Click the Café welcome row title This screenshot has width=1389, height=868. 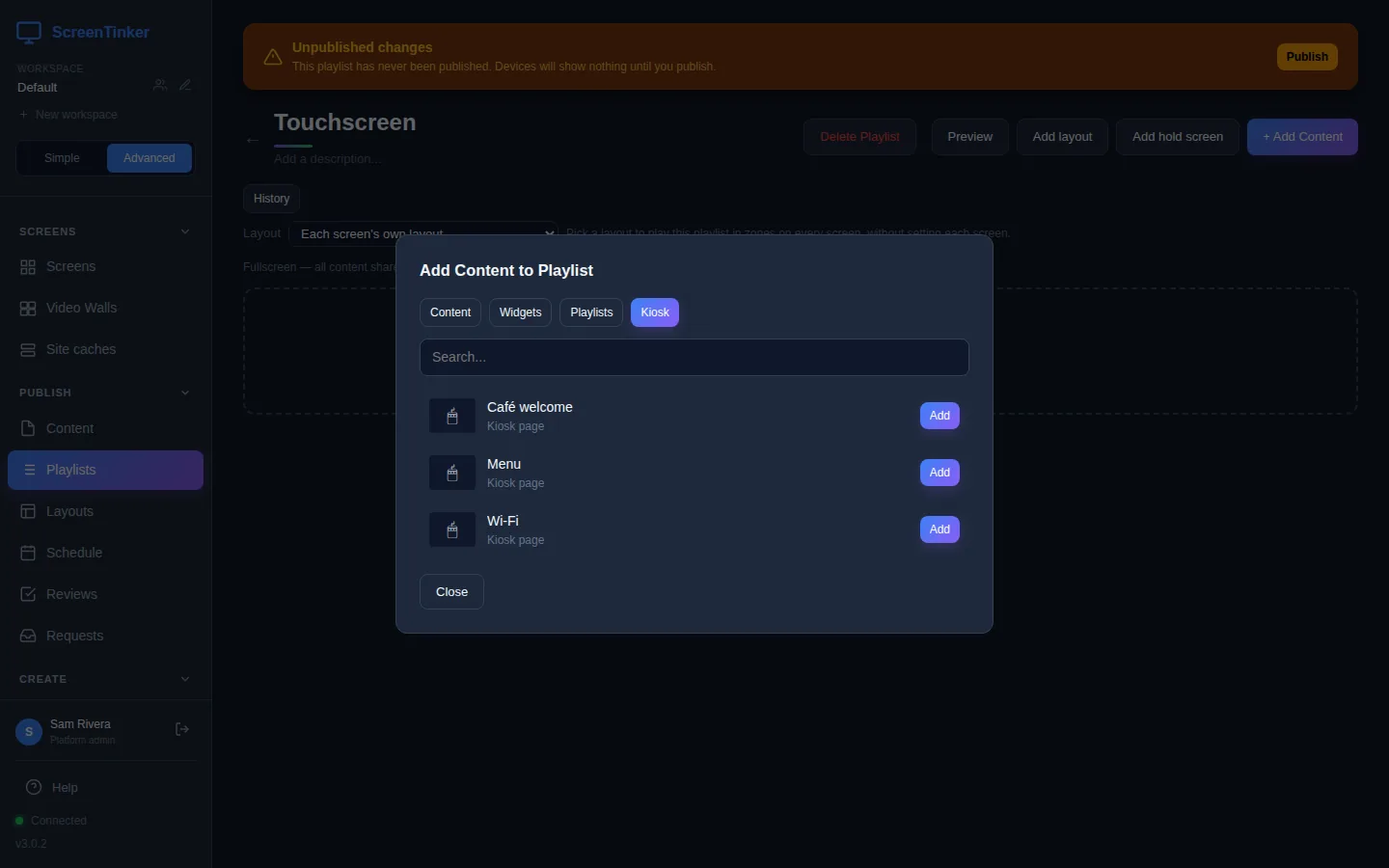530,407
